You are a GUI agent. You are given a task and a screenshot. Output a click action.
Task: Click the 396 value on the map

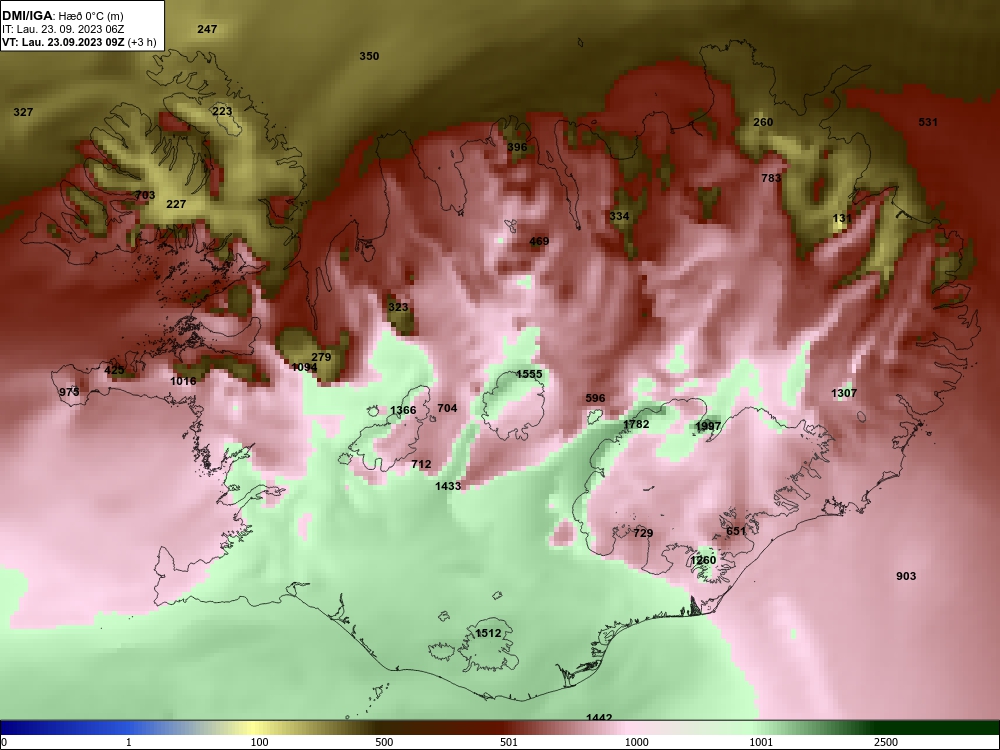517,147
